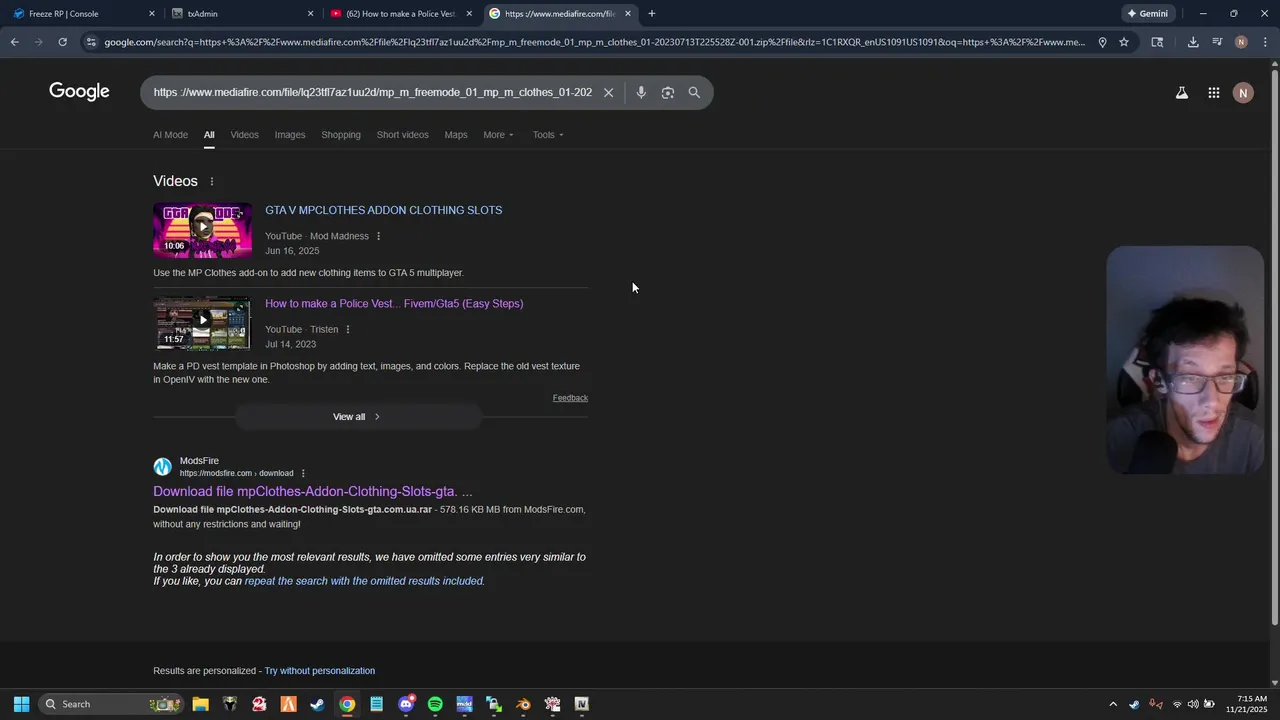Image resolution: width=1280 pixels, height=720 pixels.
Task: Open the Chrome three-dot menu
Action: 1265,42
